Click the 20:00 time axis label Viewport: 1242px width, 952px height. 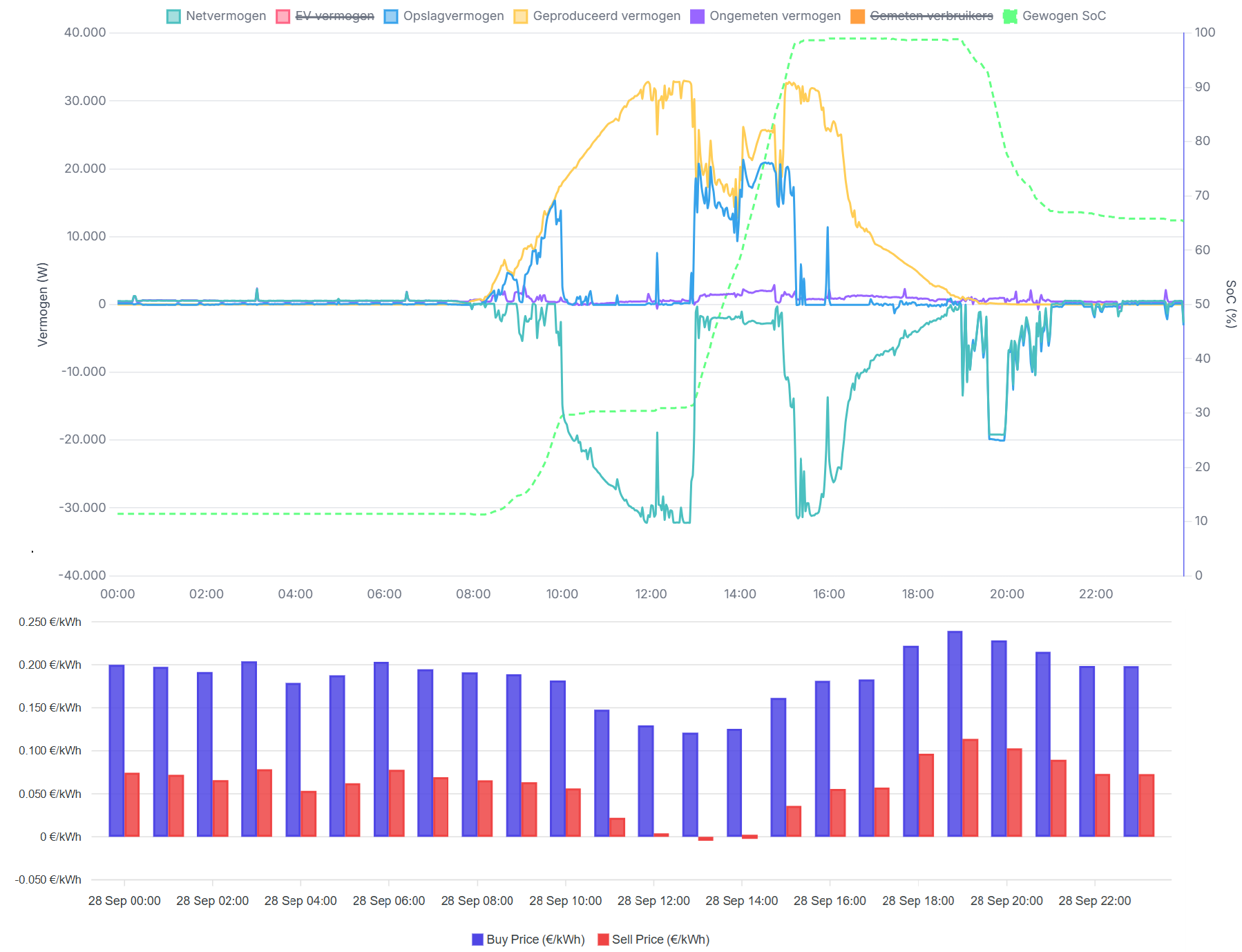[1006, 594]
